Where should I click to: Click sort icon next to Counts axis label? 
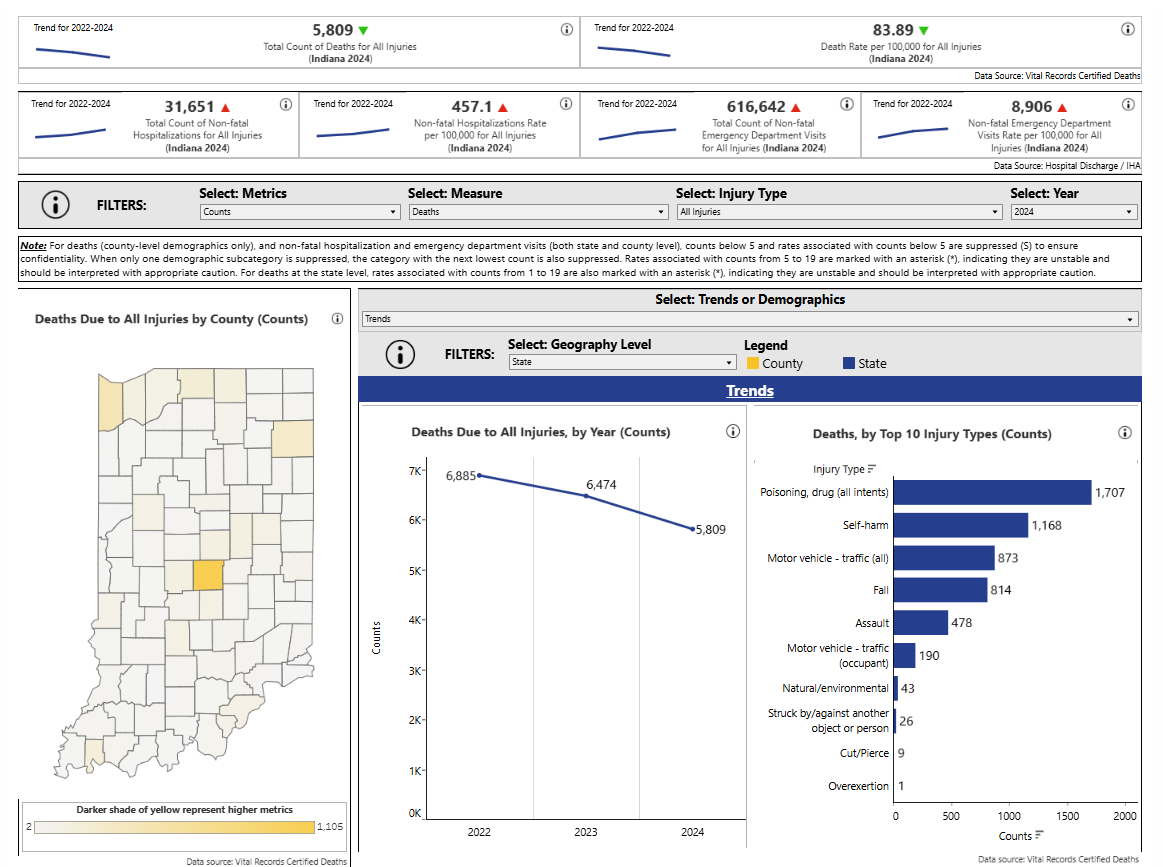click(1039, 835)
